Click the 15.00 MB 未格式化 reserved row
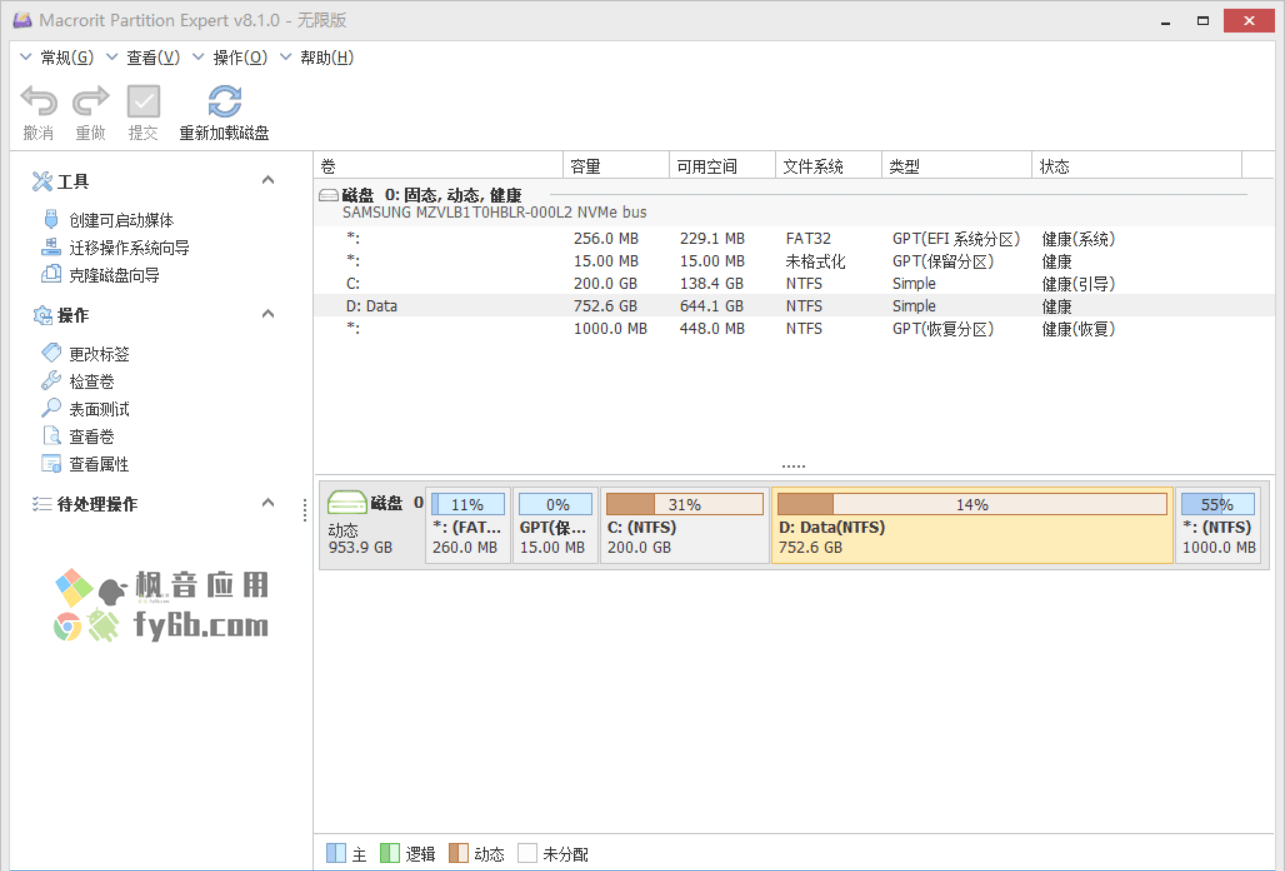 [x=794, y=262]
